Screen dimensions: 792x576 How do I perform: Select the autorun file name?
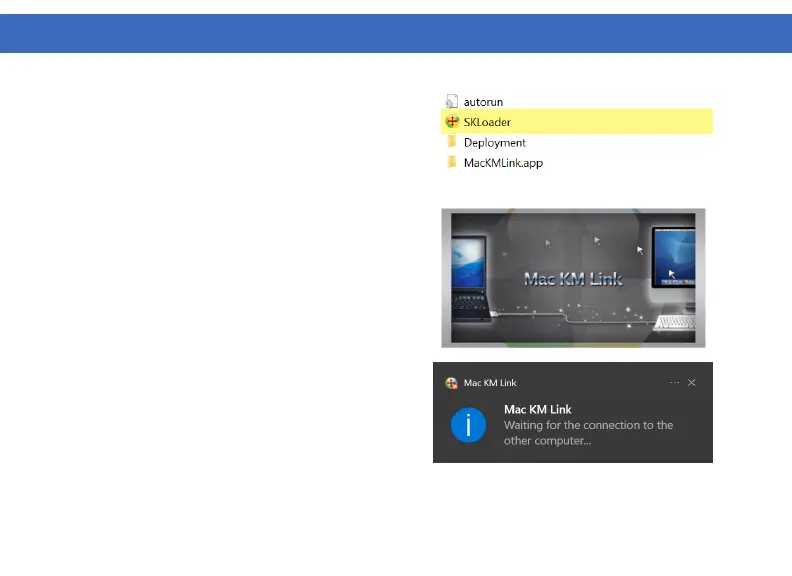click(x=484, y=102)
